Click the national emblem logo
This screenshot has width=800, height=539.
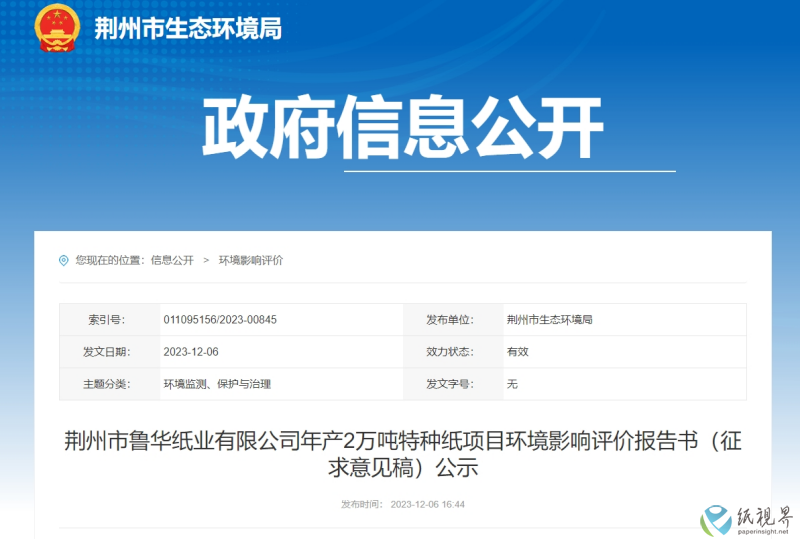[57, 28]
